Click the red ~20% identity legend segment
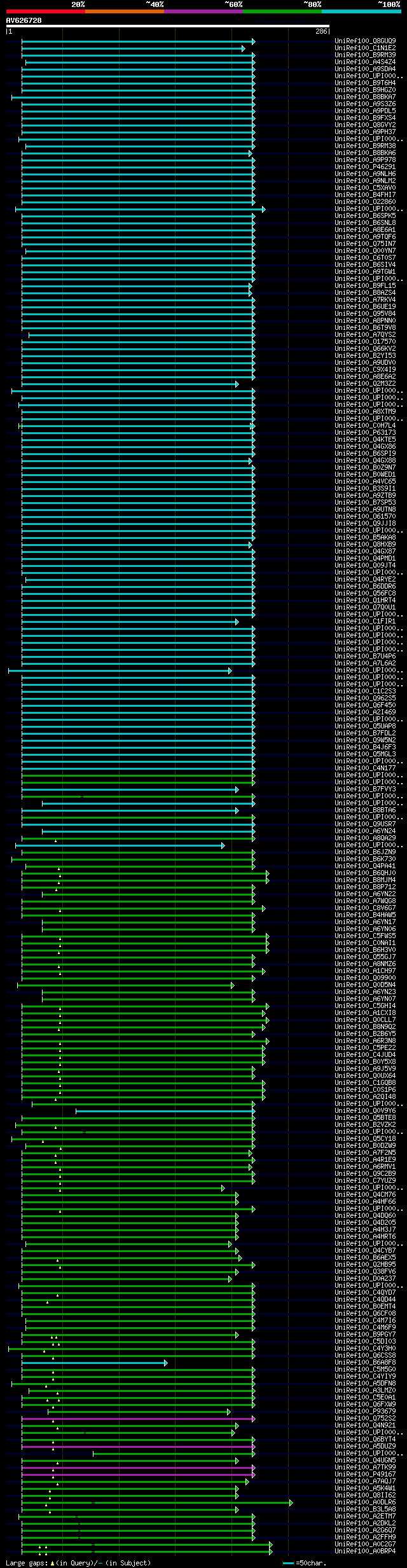The image size is (407, 1568). [46, 11]
